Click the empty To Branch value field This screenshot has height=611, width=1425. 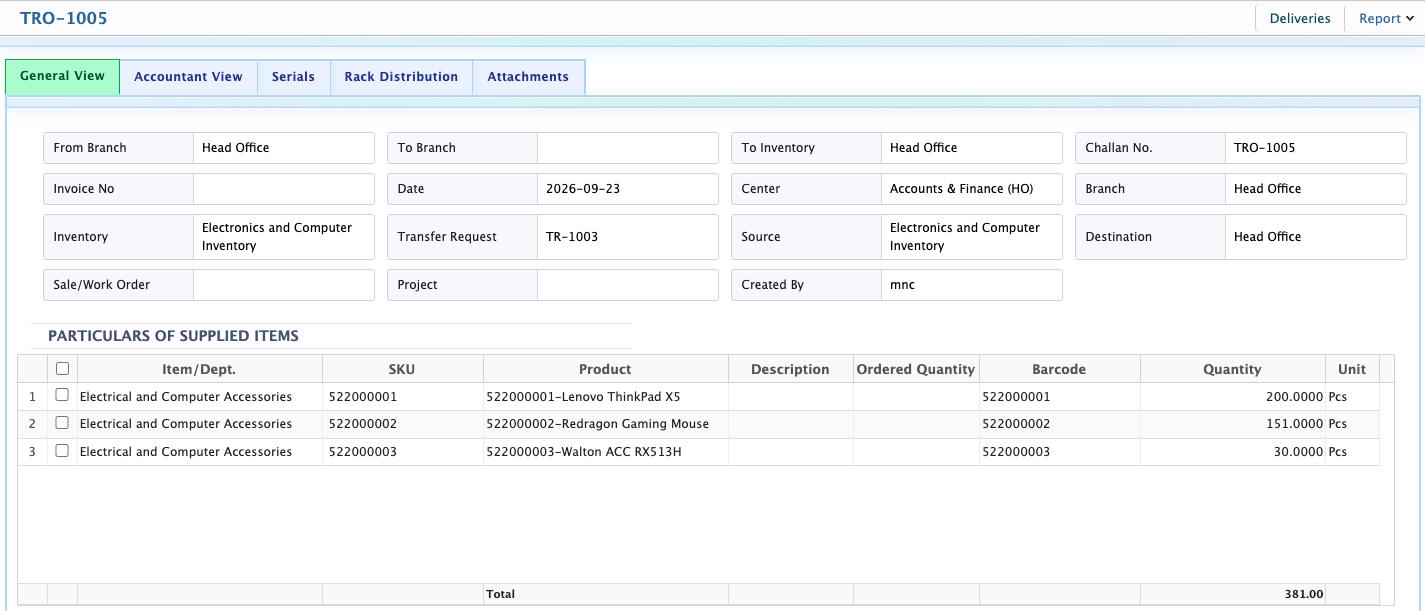tap(628, 148)
